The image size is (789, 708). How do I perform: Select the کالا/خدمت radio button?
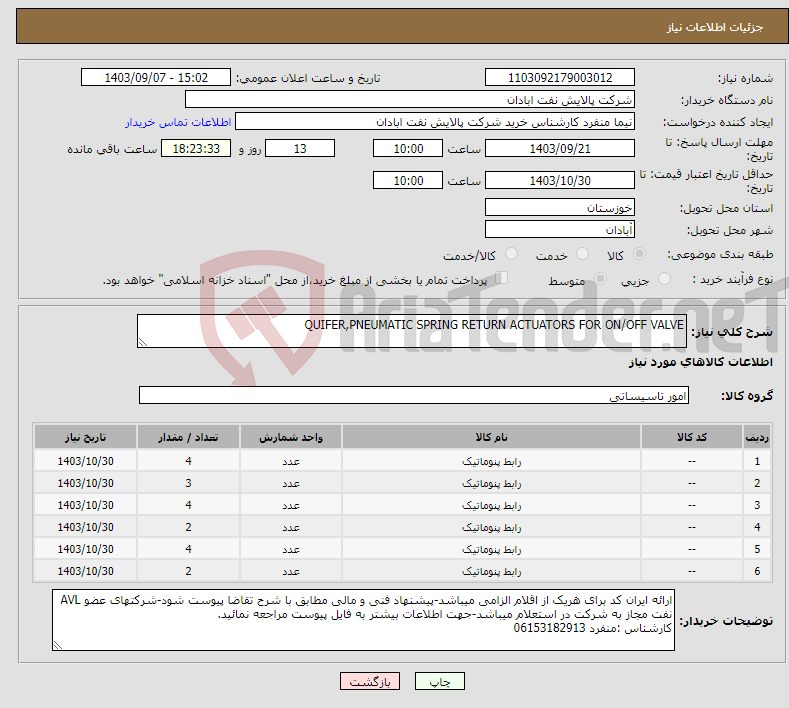pos(511,254)
